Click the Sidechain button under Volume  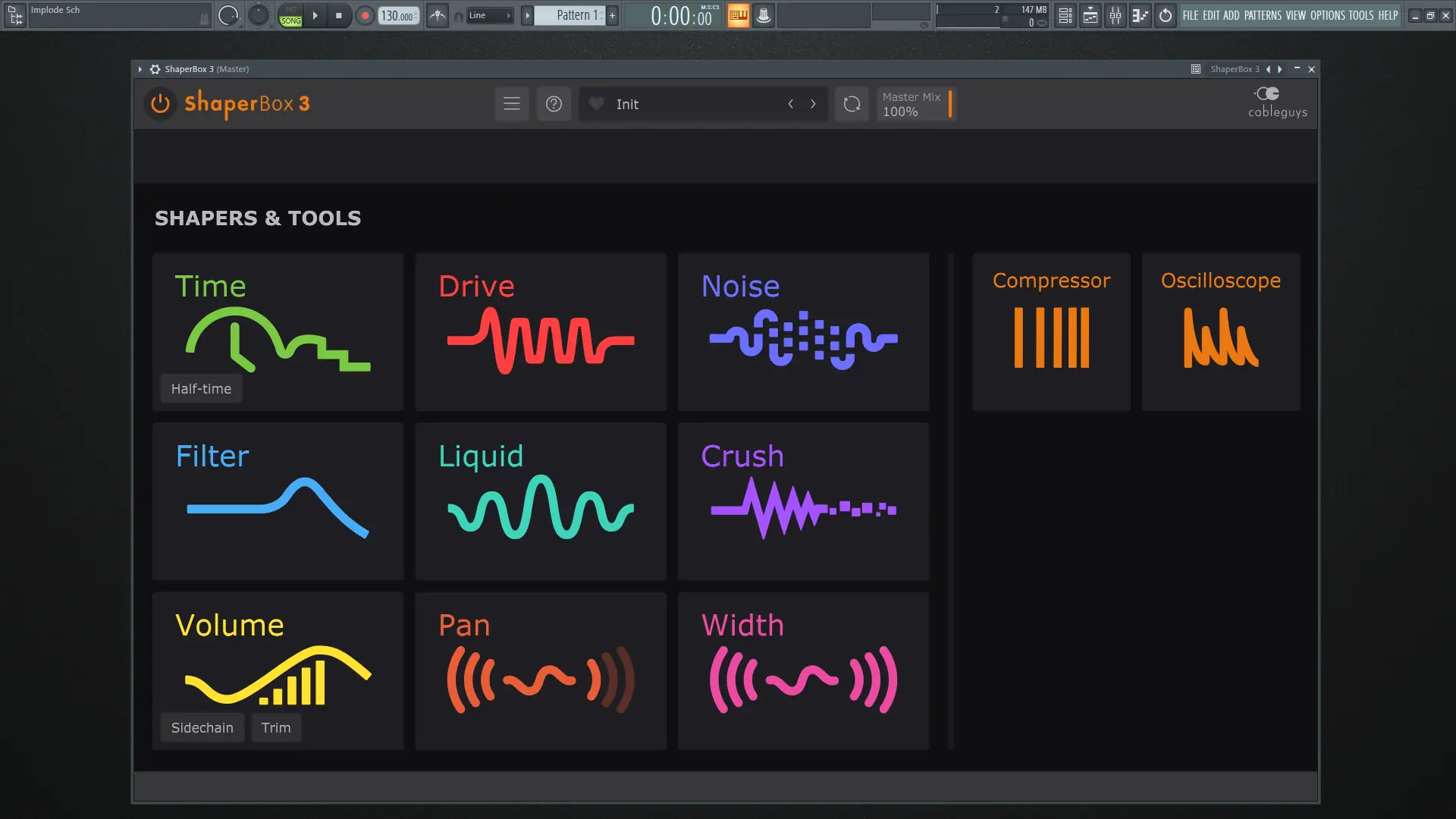202,727
